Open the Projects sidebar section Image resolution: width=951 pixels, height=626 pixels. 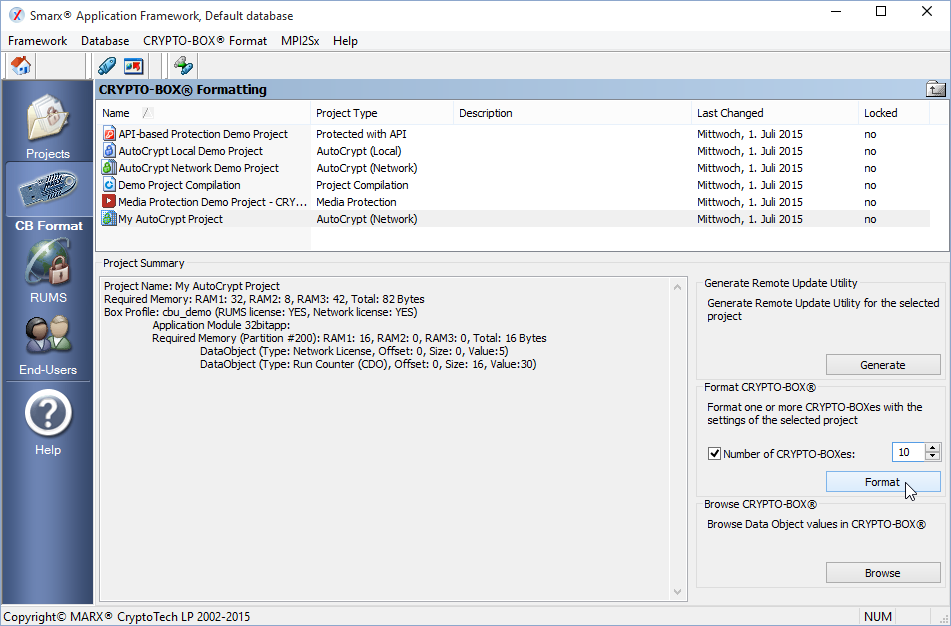coord(48,125)
